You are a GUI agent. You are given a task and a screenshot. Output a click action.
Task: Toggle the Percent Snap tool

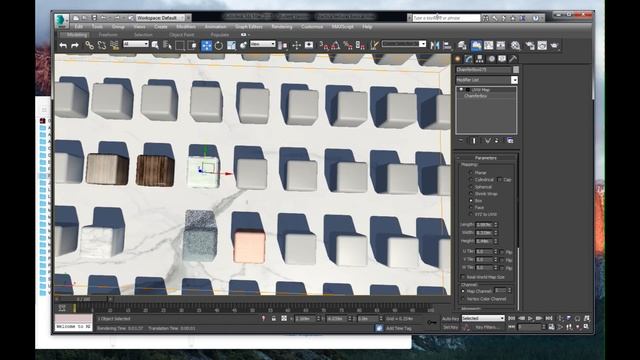(x=348, y=46)
